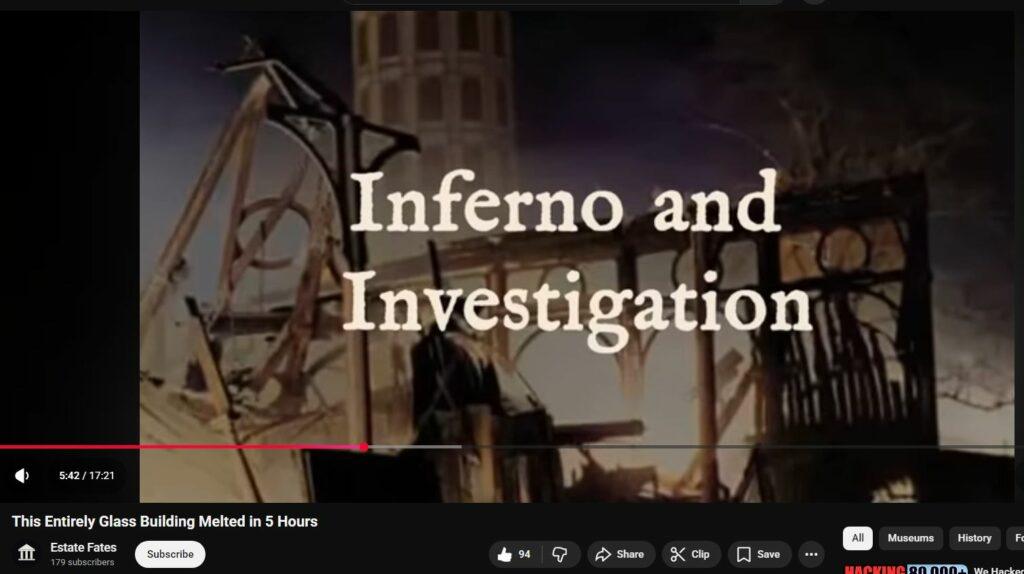Dislike the video with thumbs down
This screenshot has height=574, width=1024.
point(561,554)
